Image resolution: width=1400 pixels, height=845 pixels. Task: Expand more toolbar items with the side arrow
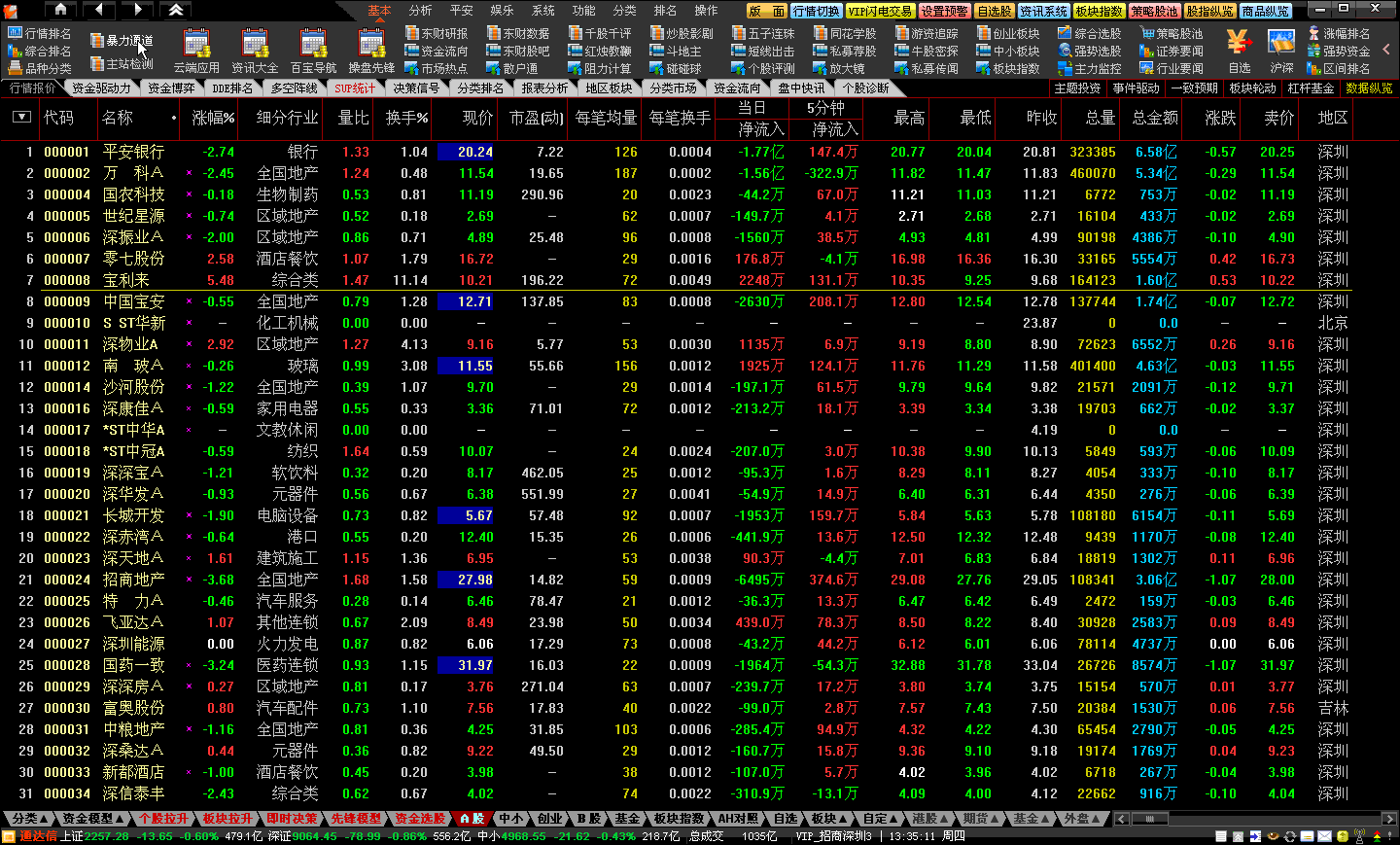coord(1386,50)
